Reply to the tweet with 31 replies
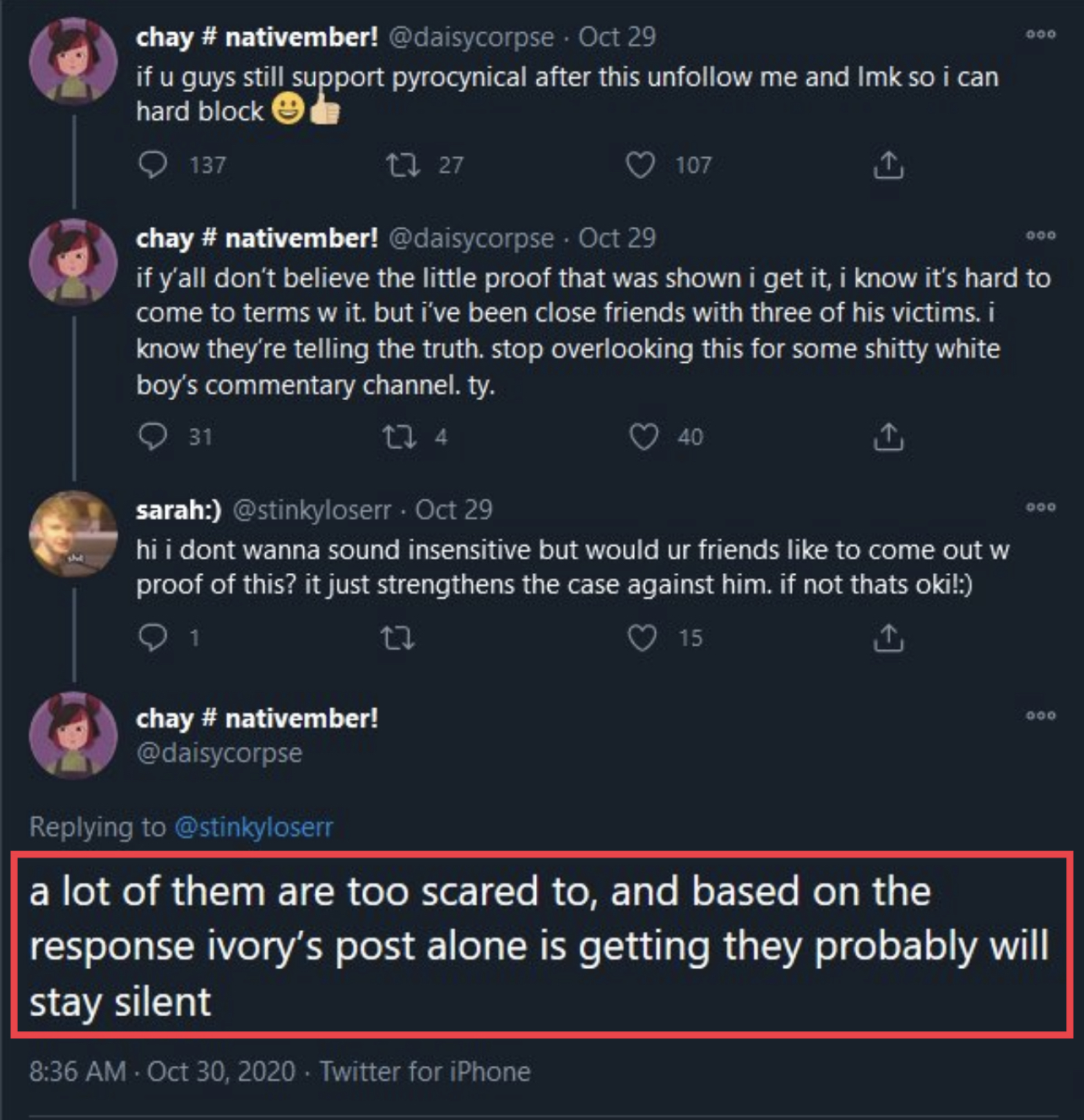Screen dimensions: 1084x1120 (153, 436)
